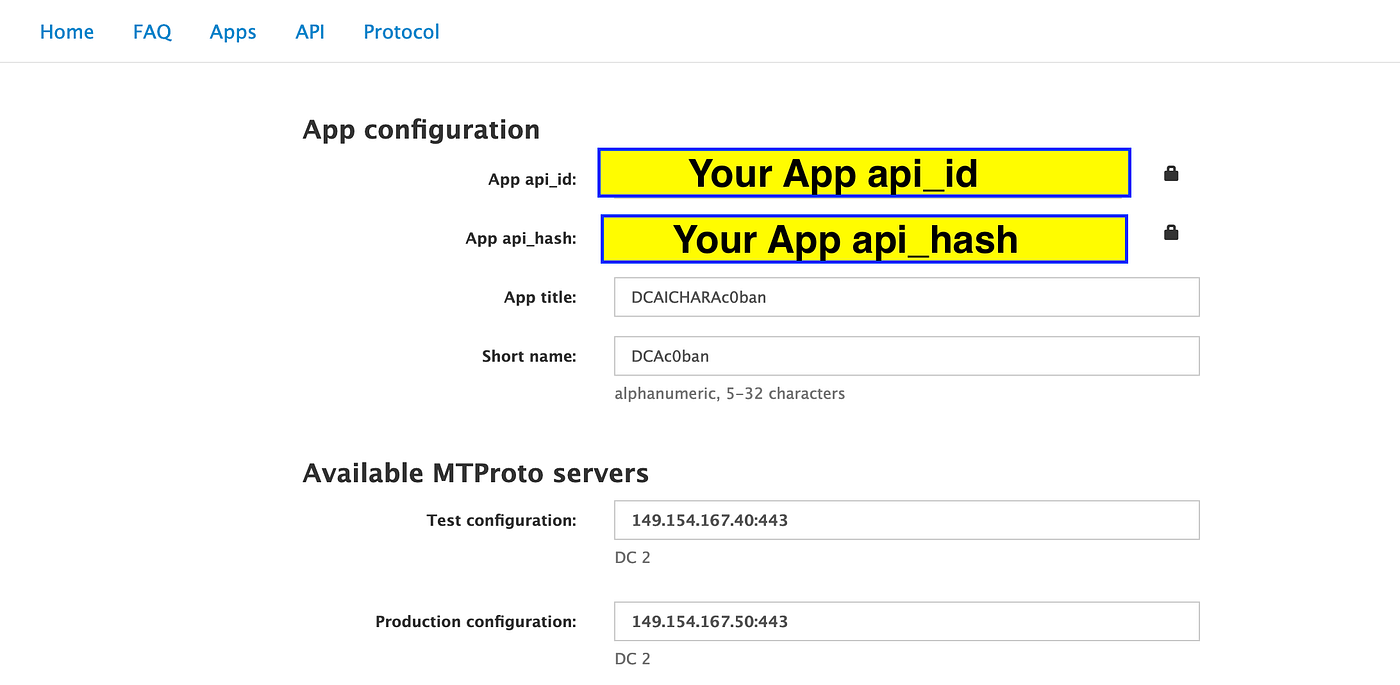Focus the Short name field with DCAc0ban

pos(907,356)
